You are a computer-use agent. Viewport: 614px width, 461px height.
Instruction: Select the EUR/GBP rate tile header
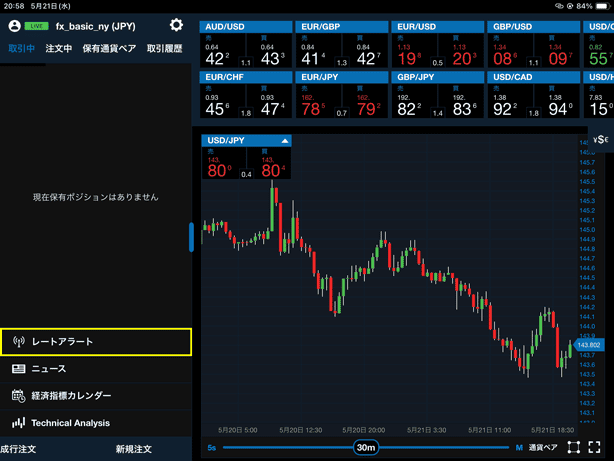click(342, 27)
